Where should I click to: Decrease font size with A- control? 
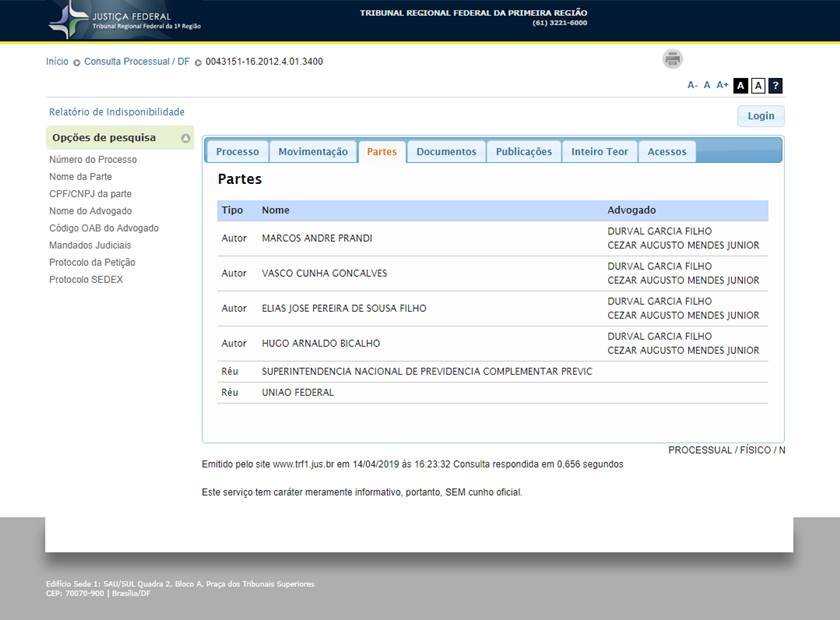pos(692,85)
